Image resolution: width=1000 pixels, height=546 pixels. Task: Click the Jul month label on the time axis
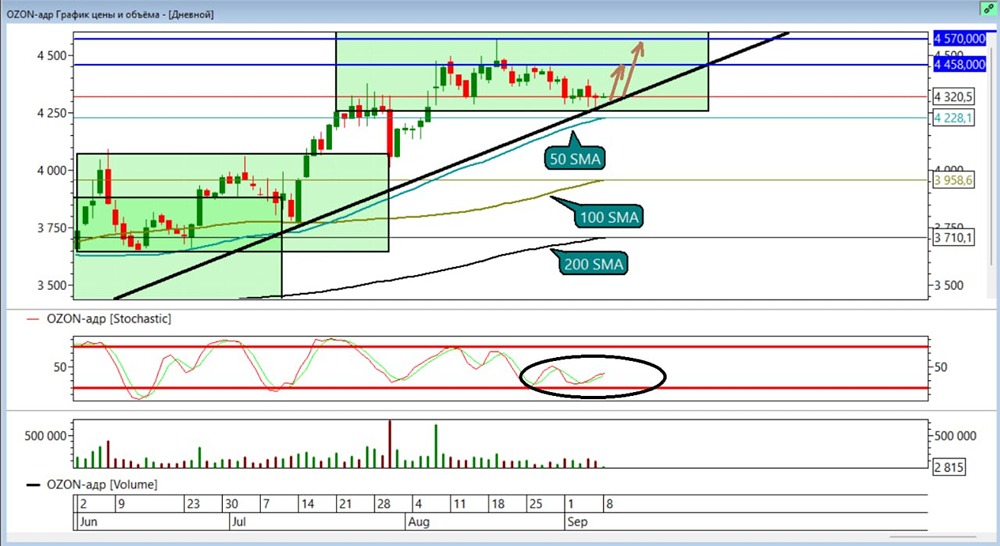tap(239, 522)
